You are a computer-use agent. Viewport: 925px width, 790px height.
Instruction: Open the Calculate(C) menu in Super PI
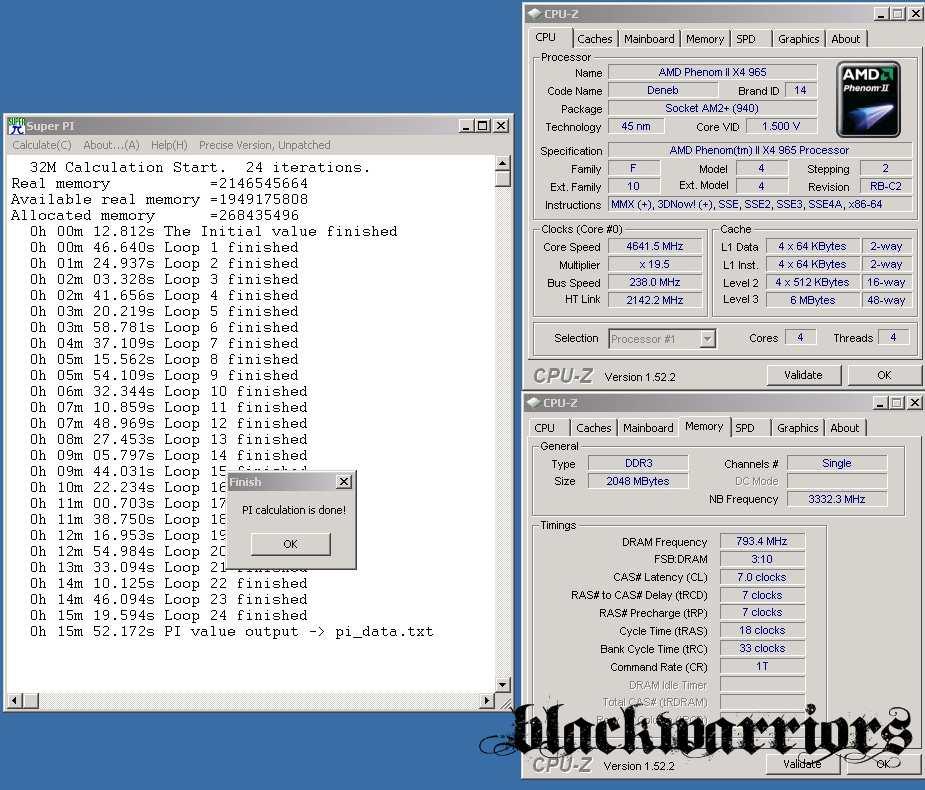coord(42,145)
